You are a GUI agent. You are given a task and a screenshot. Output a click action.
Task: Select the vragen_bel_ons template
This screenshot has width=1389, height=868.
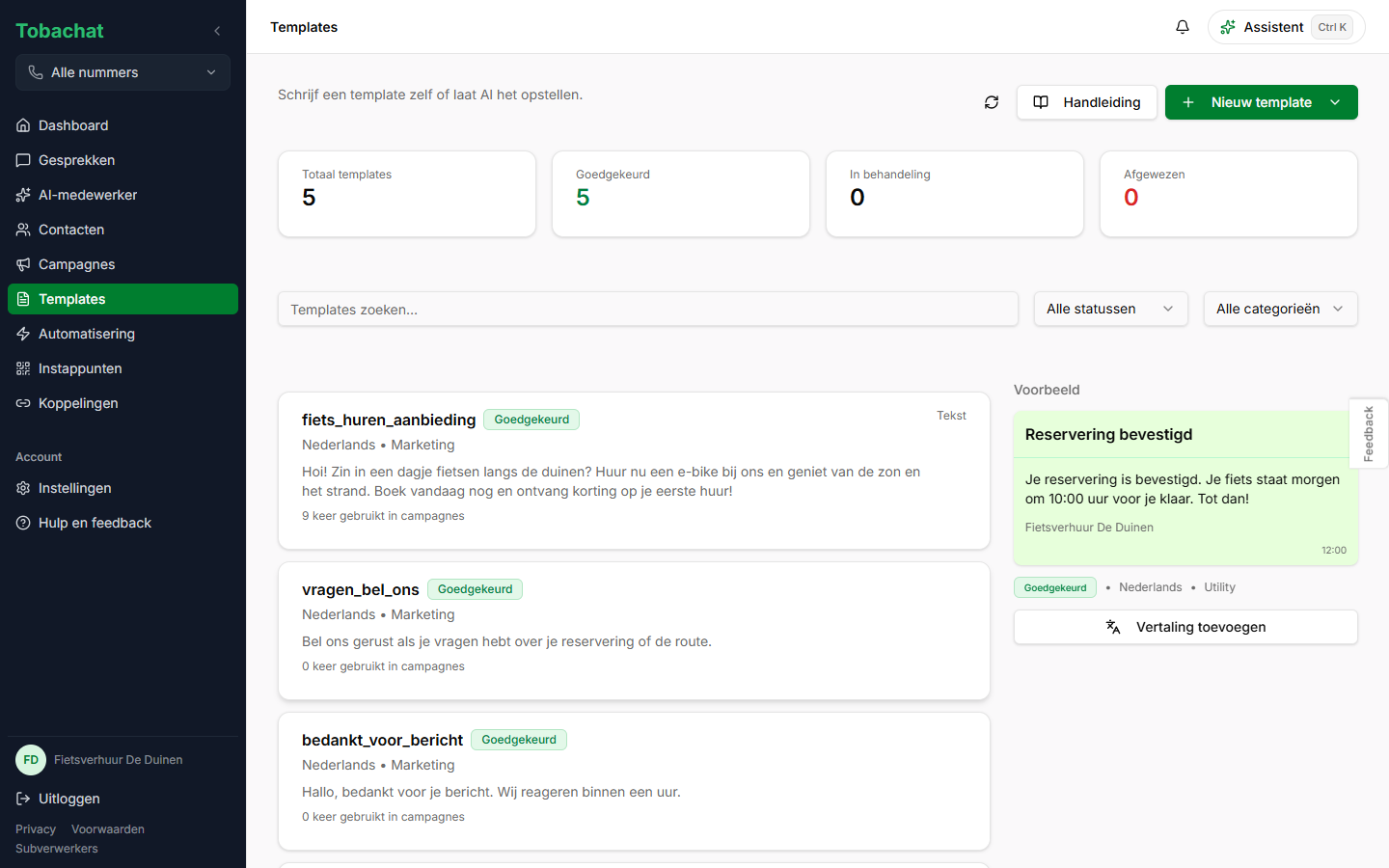pos(634,631)
